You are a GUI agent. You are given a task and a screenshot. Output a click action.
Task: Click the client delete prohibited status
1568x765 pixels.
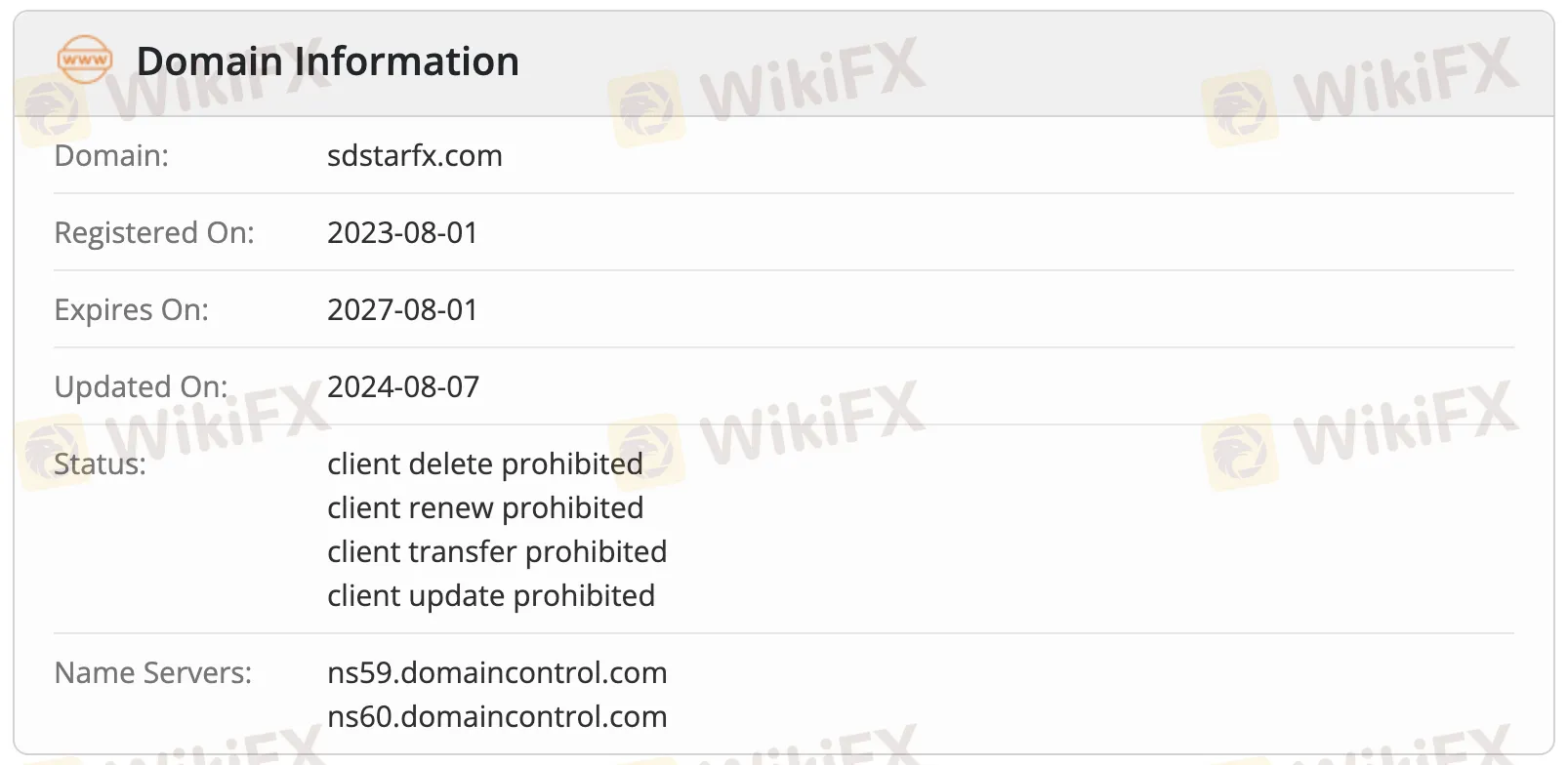(x=484, y=464)
